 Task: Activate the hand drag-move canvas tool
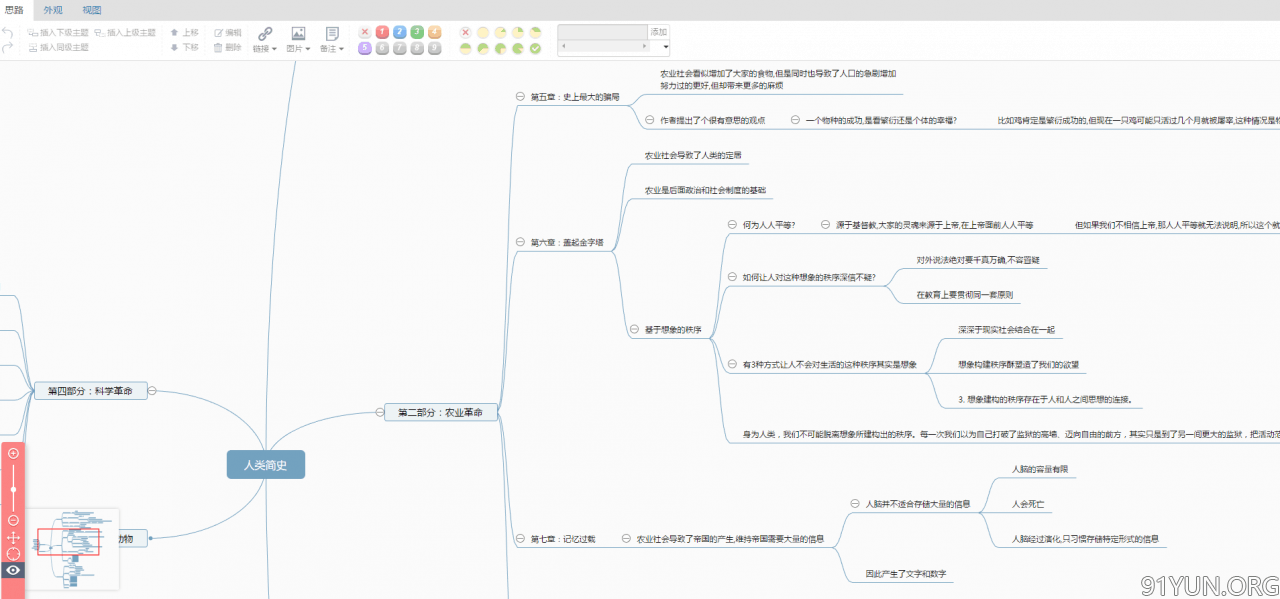13,538
